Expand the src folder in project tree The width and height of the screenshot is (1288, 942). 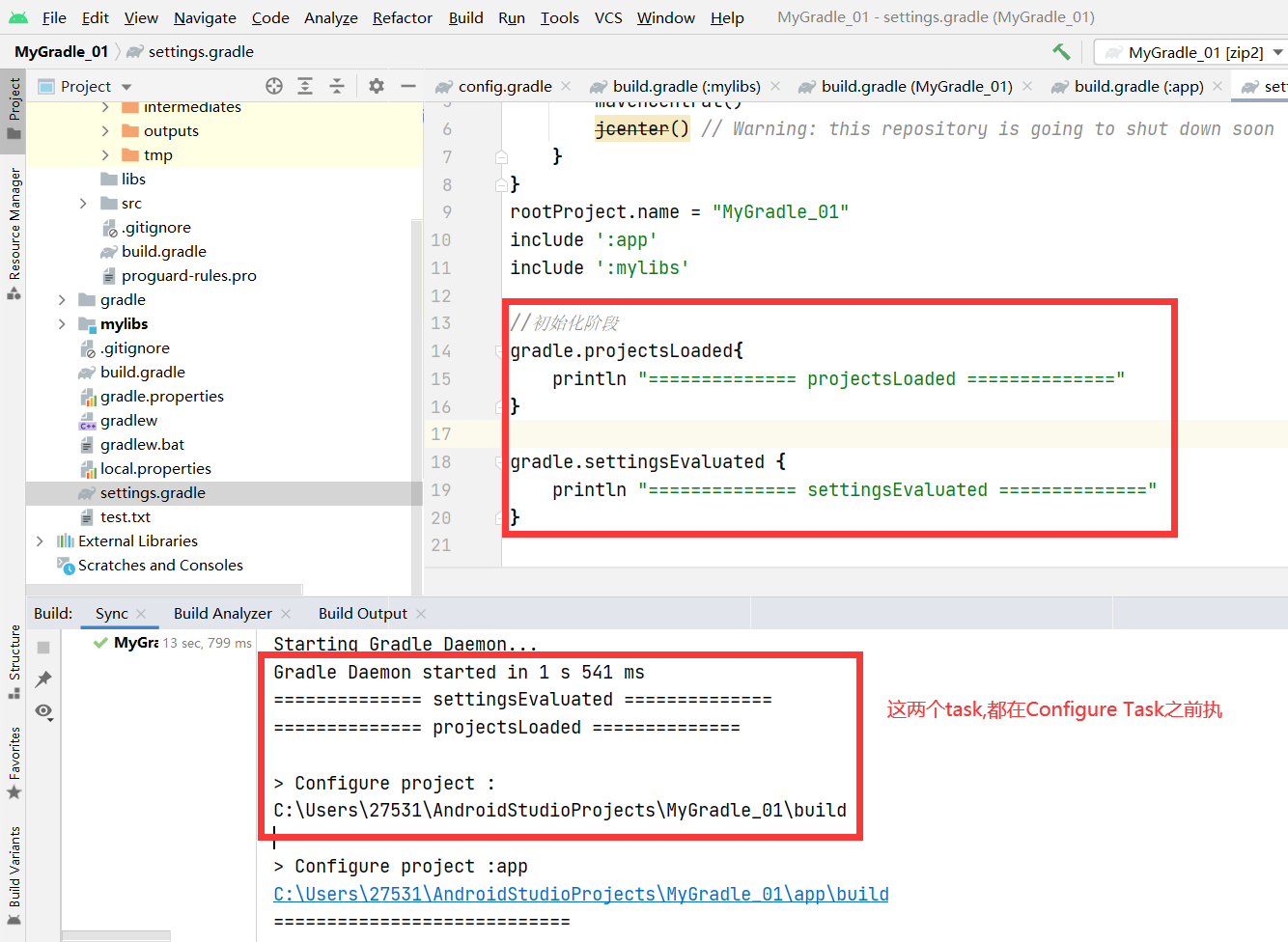tap(85, 203)
